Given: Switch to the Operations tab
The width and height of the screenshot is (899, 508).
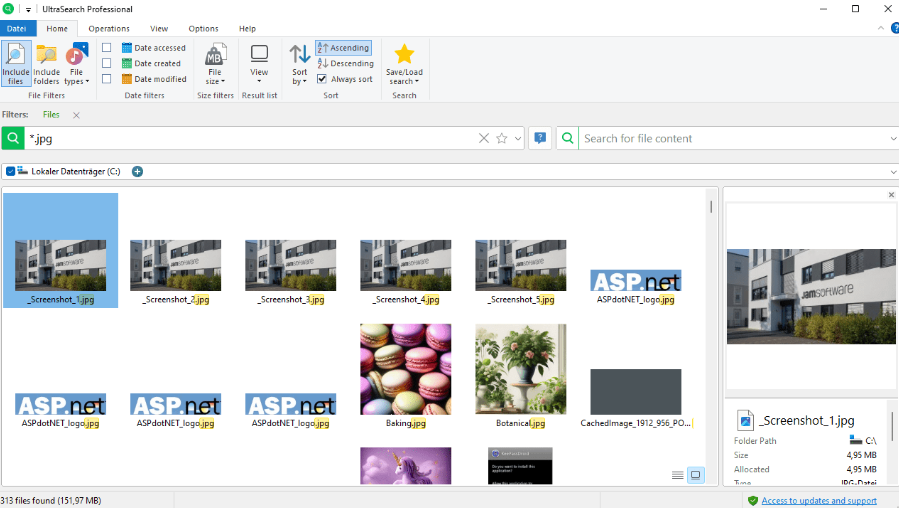Looking at the screenshot, I should [x=109, y=28].
